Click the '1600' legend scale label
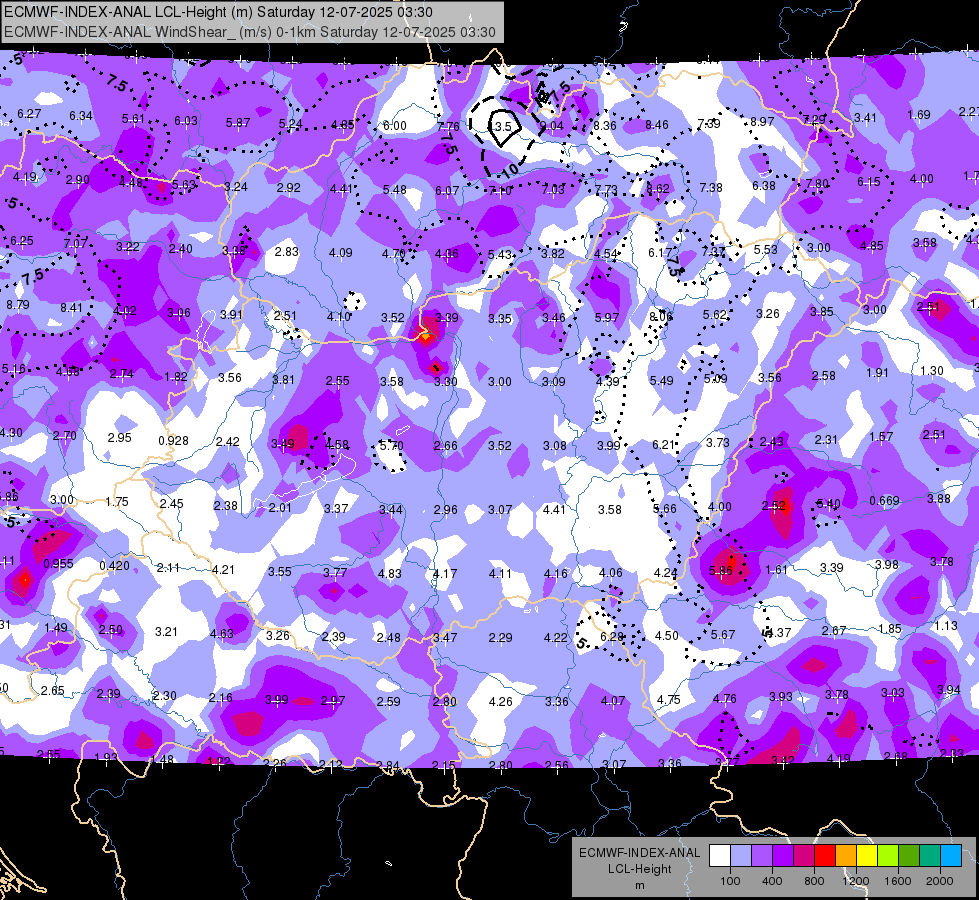The width and height of the screenshot is (979, 900). pos(898,881)
